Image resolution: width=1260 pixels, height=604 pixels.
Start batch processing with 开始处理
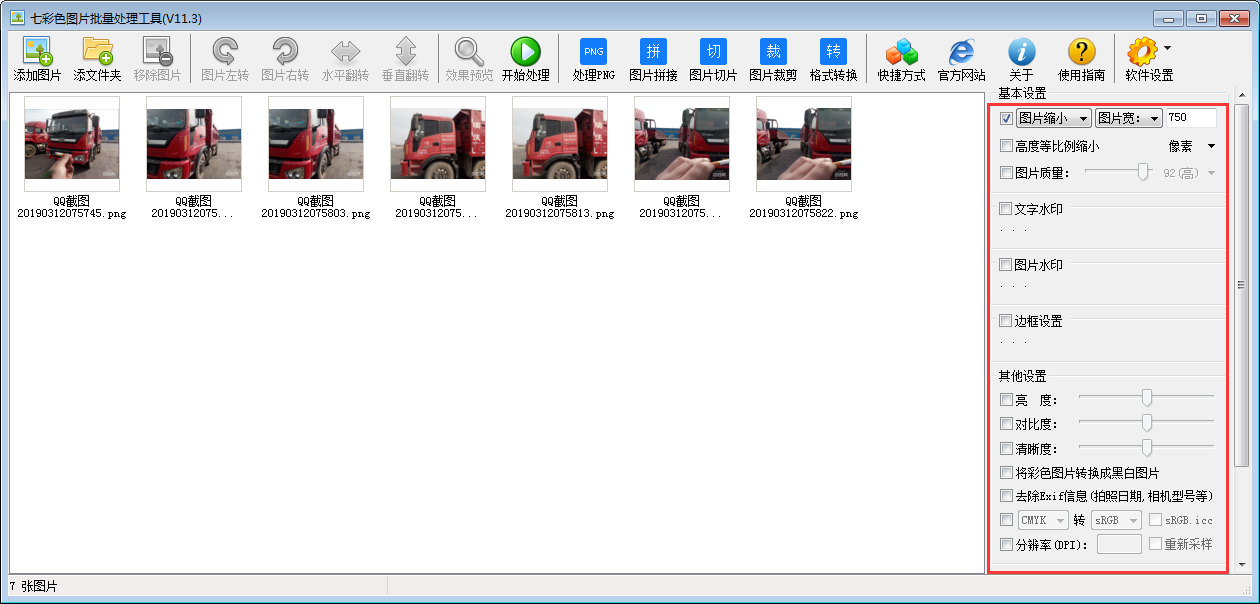tap(525, 53)
